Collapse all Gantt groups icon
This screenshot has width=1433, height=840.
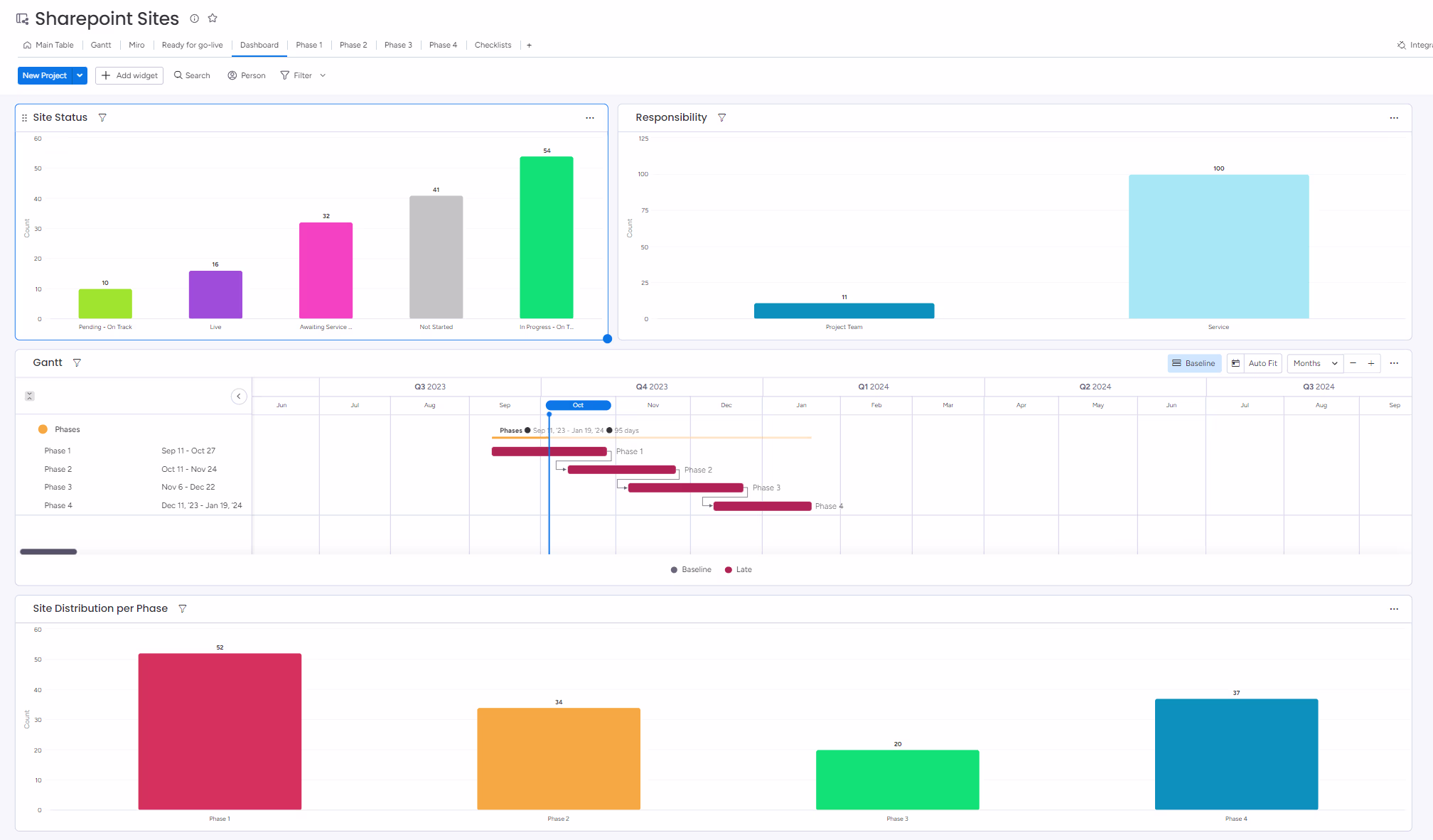tap(29, 396)
